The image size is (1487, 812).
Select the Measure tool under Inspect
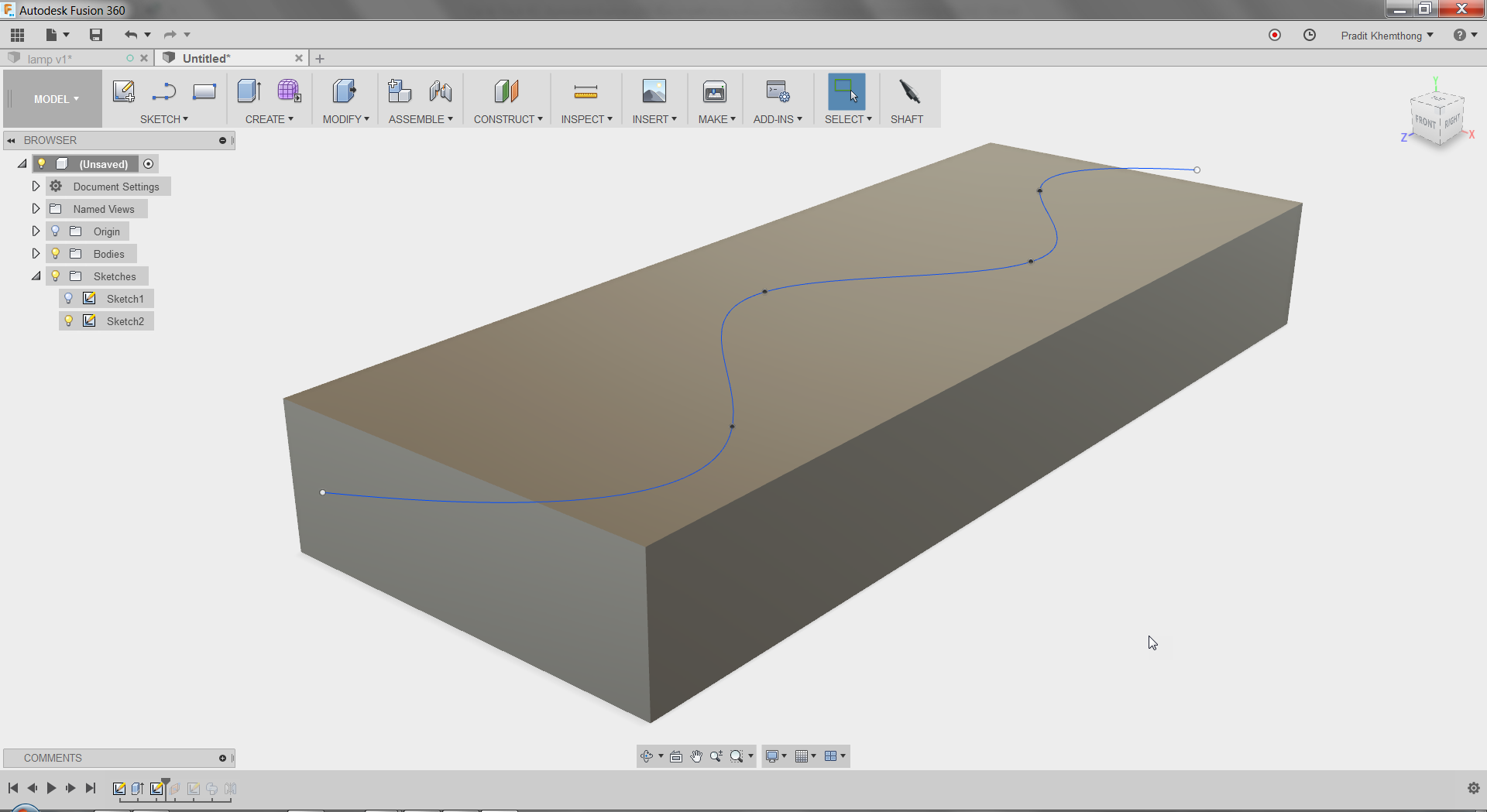click(586, 91)
